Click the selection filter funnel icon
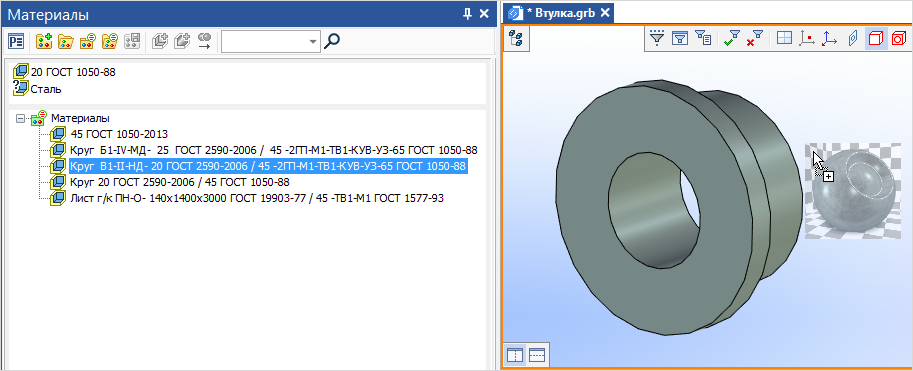Screen dimensions: 913x371 click(x=657, y=38)
